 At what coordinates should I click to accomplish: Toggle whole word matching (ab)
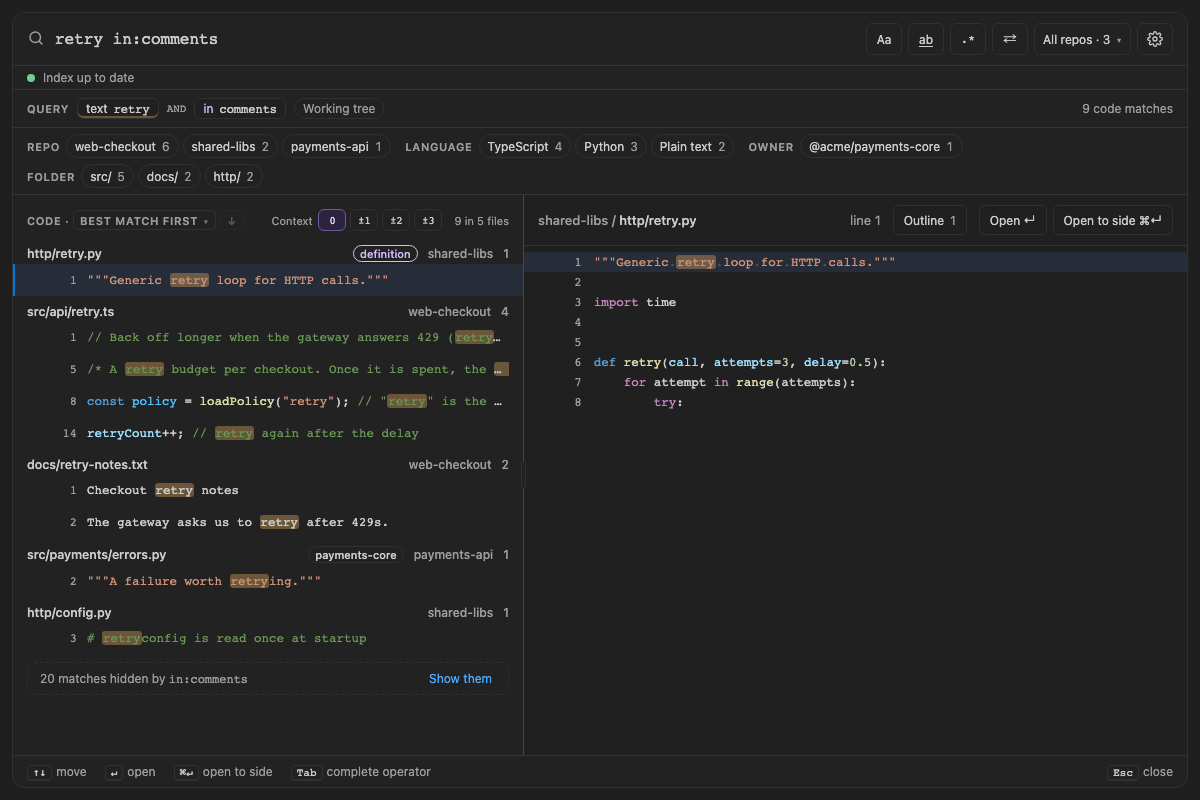926,39
